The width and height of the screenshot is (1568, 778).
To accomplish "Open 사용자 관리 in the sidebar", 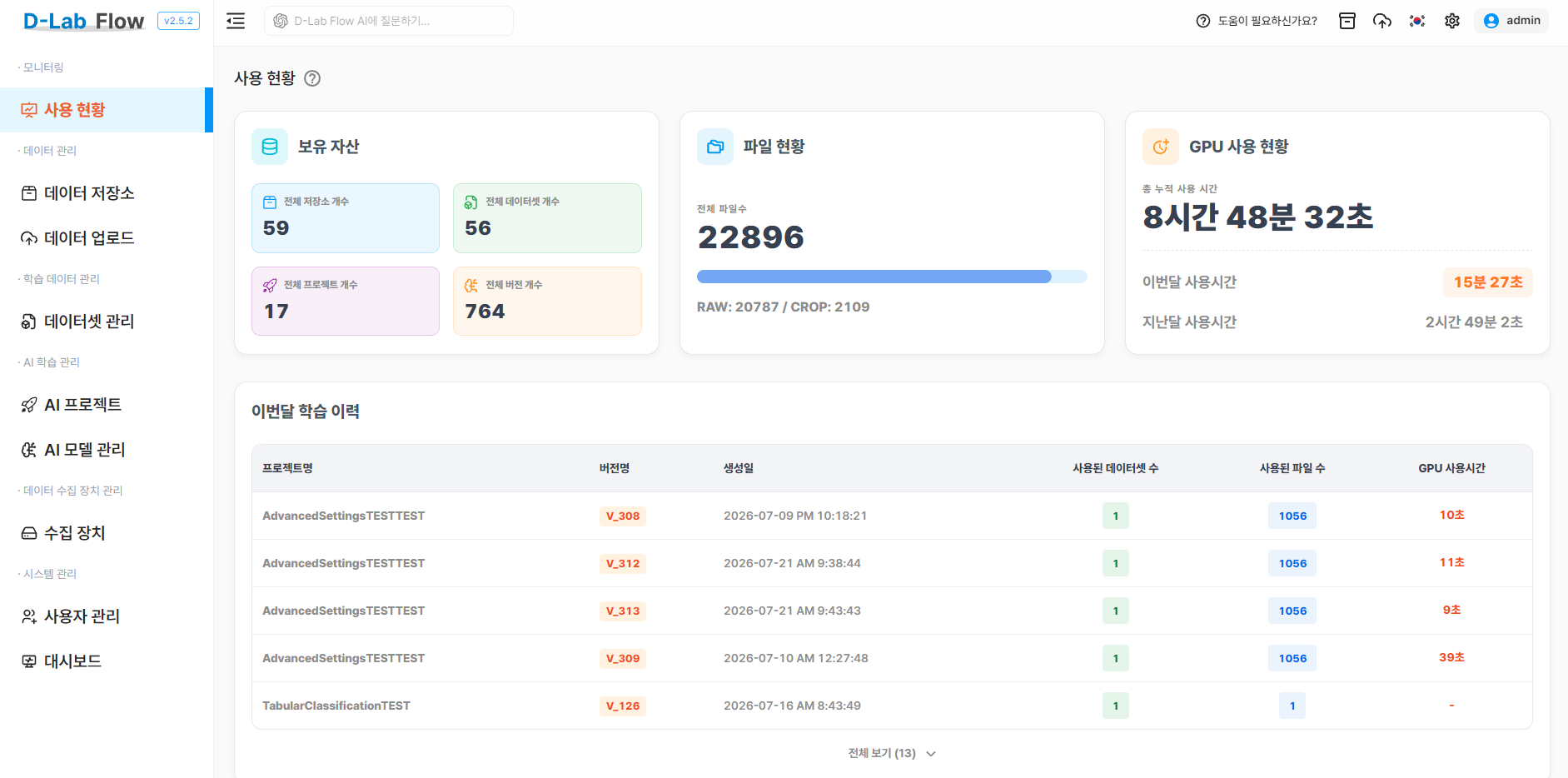I will pyautogui.click(x=107, y=616).
